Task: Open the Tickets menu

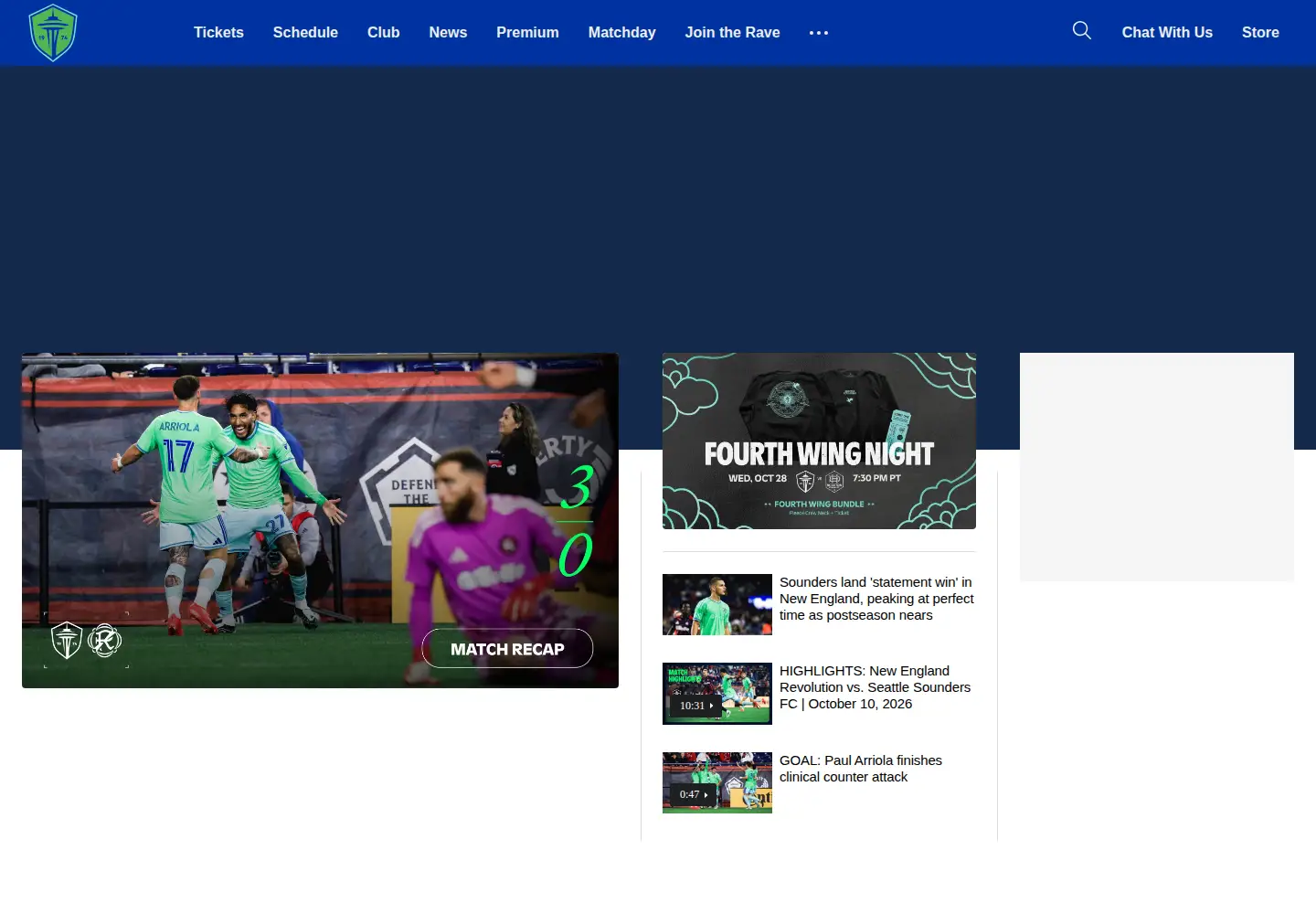Action: pyautogui.click(x=218, y=32)
